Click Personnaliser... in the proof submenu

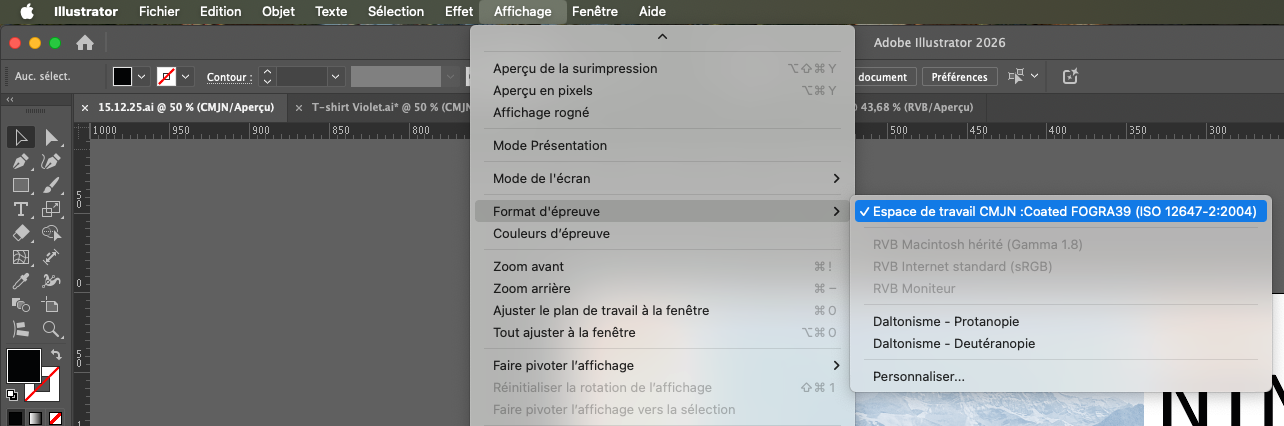[x=918, y=376]
